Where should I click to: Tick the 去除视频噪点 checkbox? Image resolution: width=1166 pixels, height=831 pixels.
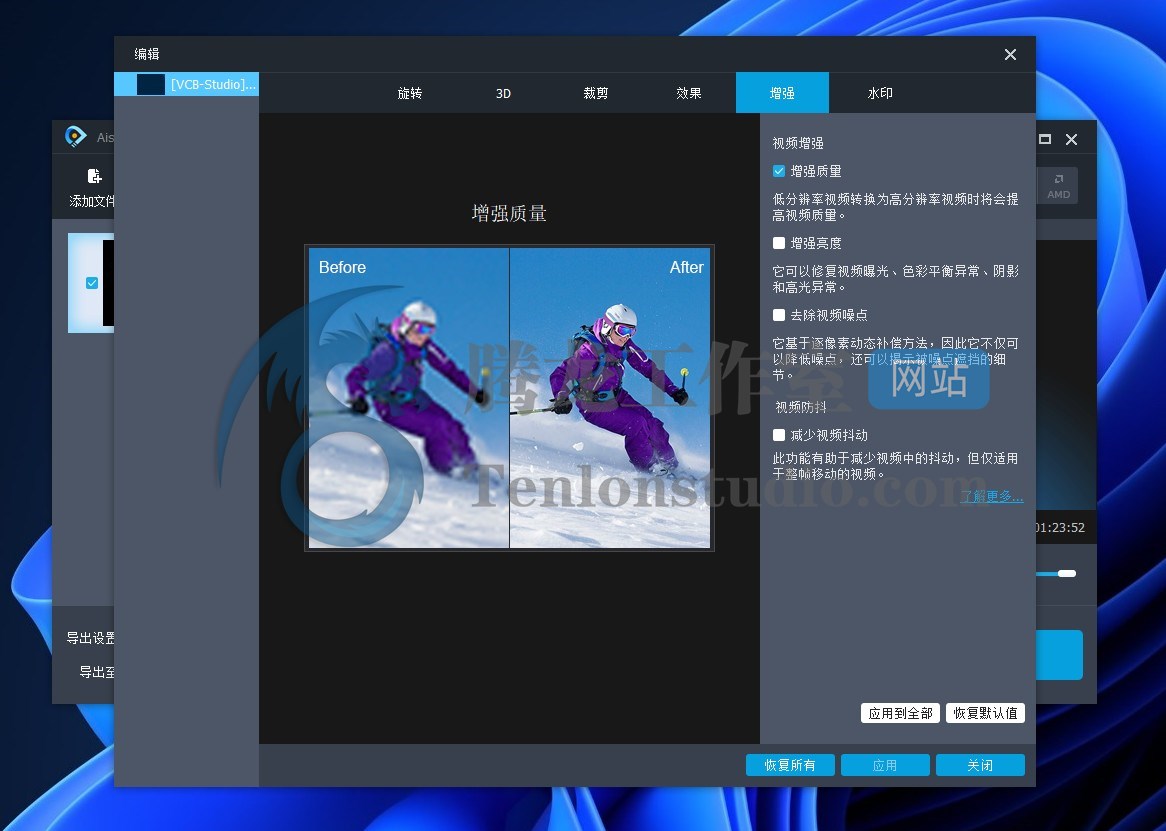779,315
